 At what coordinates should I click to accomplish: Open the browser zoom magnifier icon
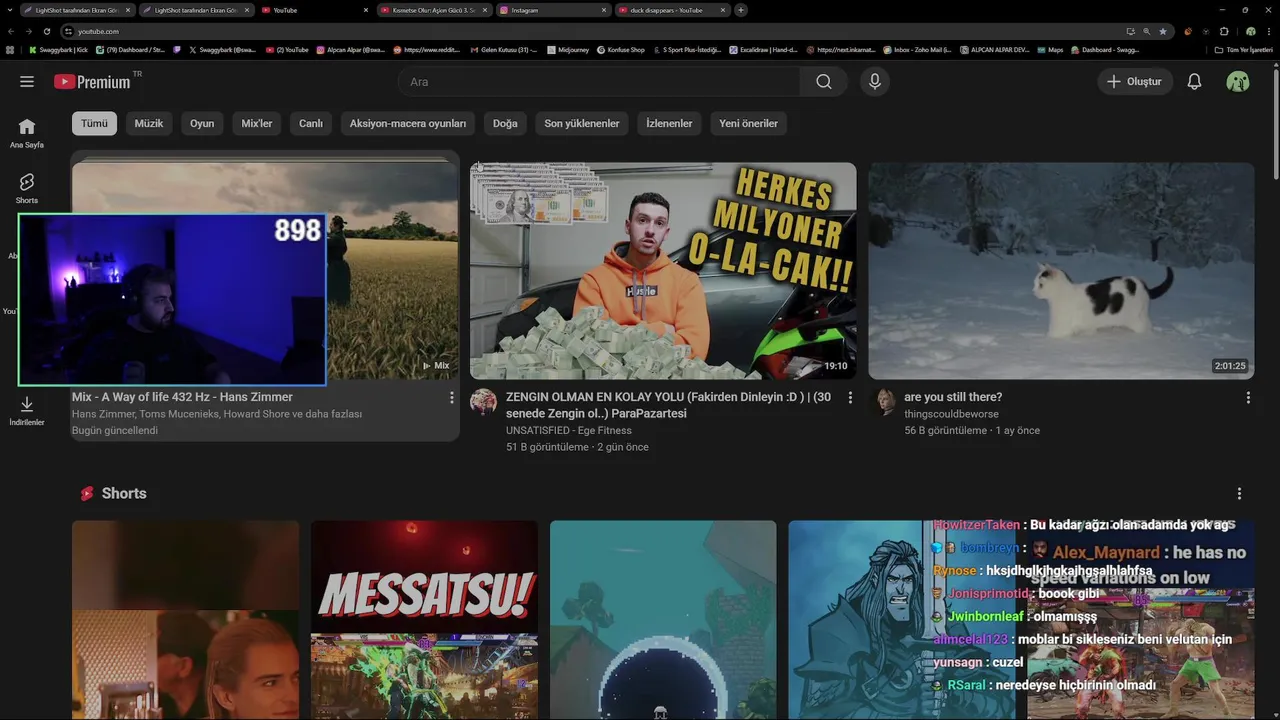pyautogui.click(x=1147, y=31)
